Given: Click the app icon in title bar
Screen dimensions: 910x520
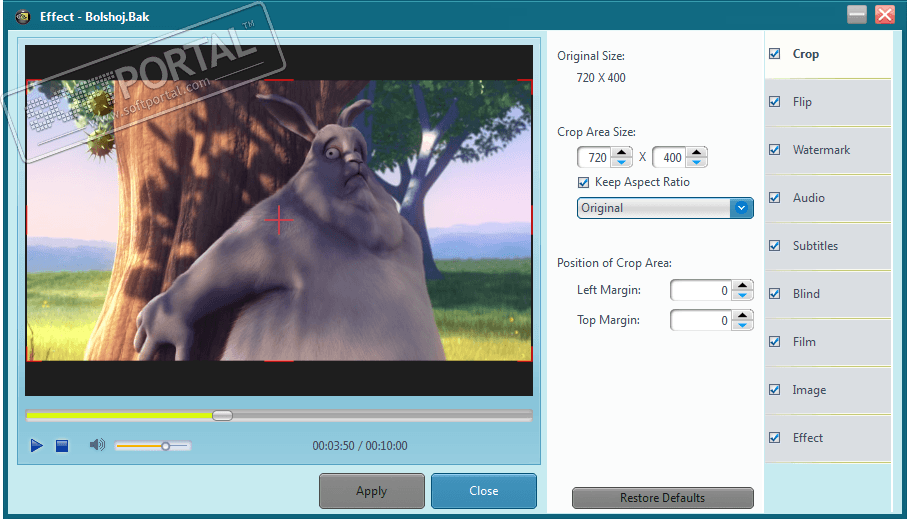Looking at the screenshot, I should tap(23, 17).
